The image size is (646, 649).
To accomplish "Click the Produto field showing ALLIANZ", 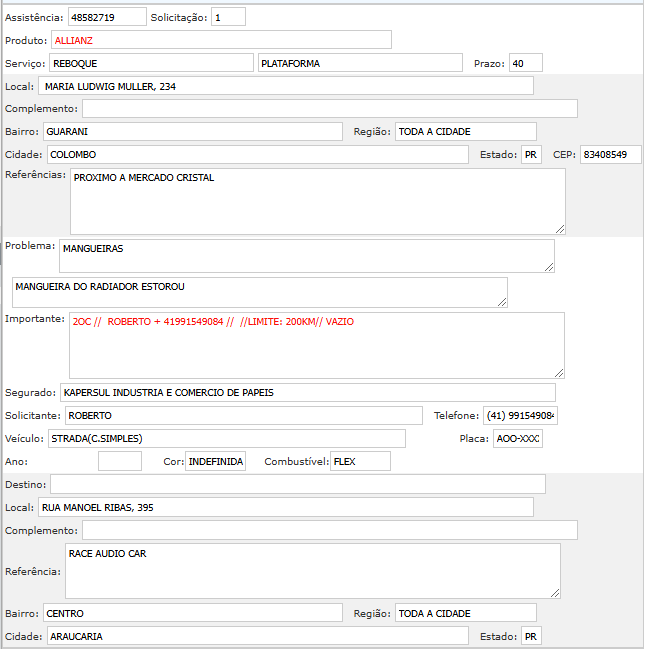I will coord(221,40).
